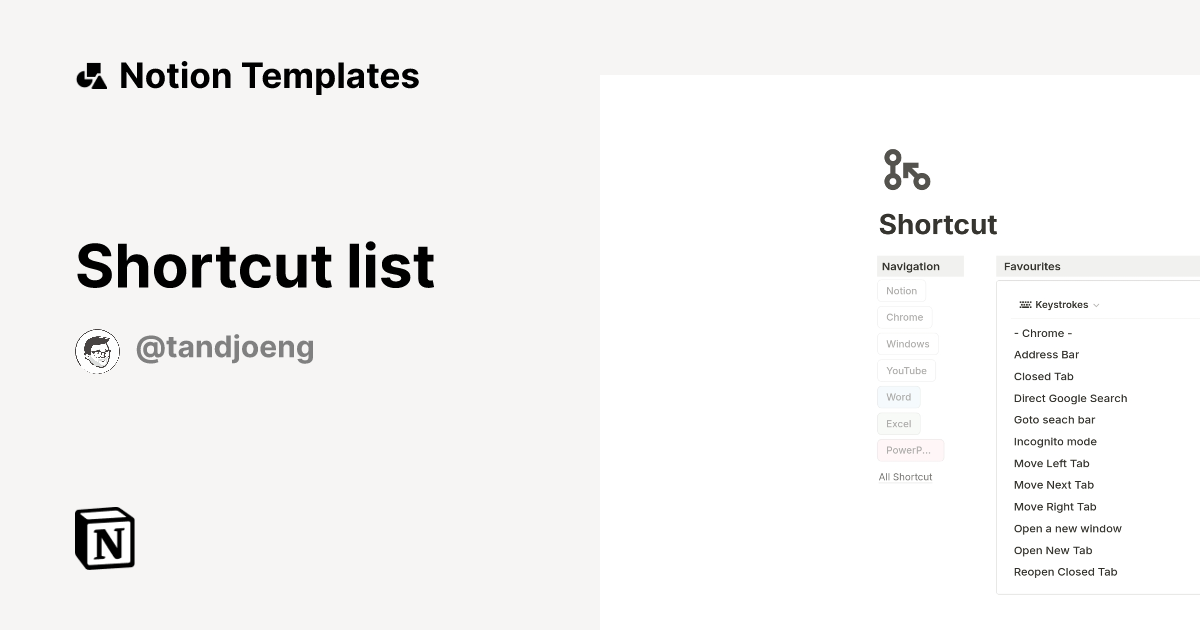
Task: Click the @tandjoeng avatar picture
Action: (x=97, y=350)
